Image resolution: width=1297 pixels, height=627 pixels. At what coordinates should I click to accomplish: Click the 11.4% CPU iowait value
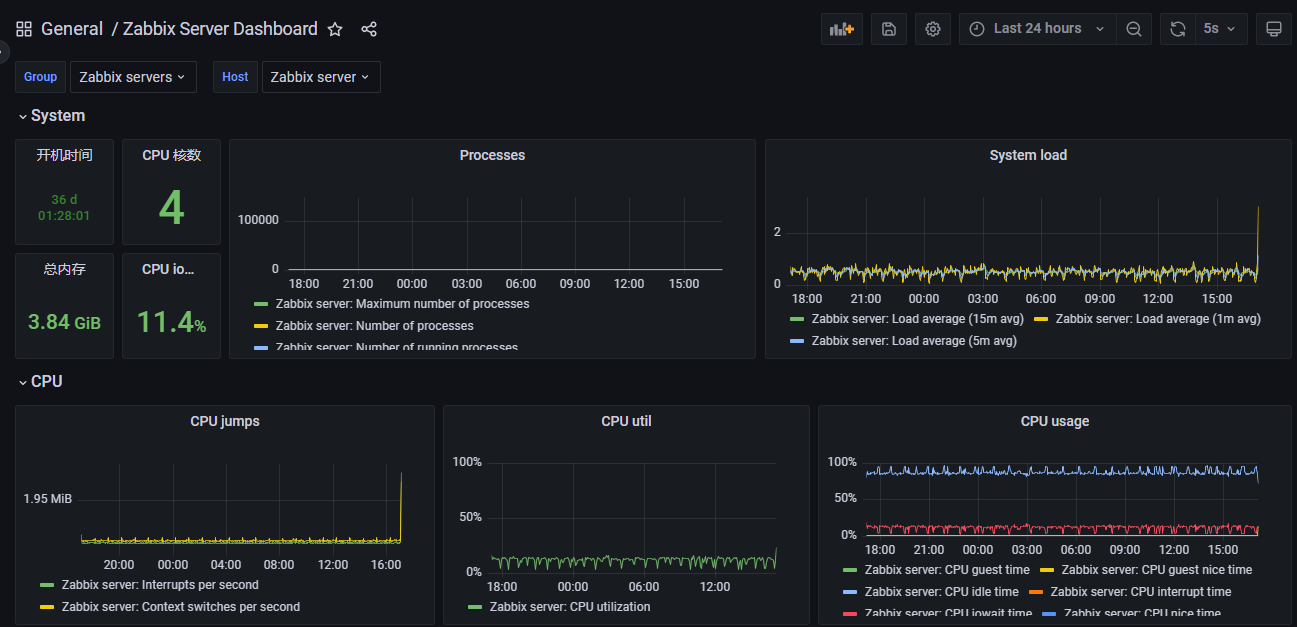(x=171, y=322)
